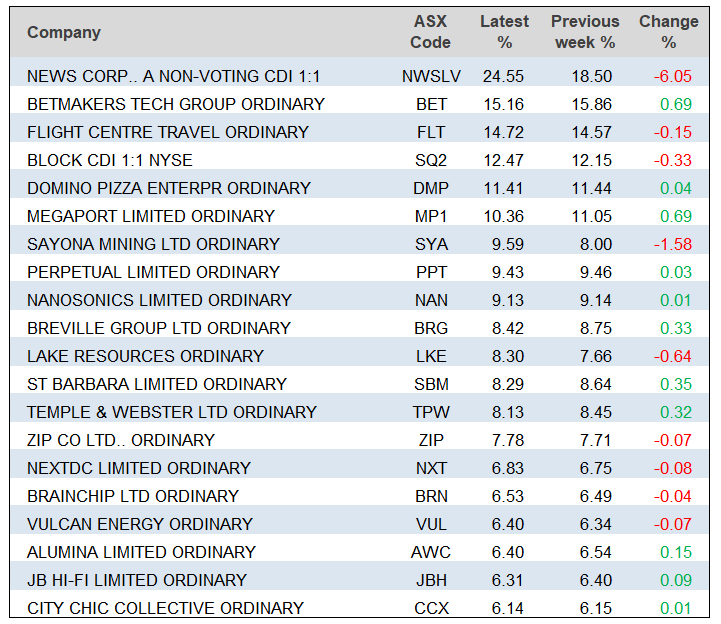Click the BETMAKERS TECH GROUP row name
Screen dimensions: 721x624
coord(176,104)
